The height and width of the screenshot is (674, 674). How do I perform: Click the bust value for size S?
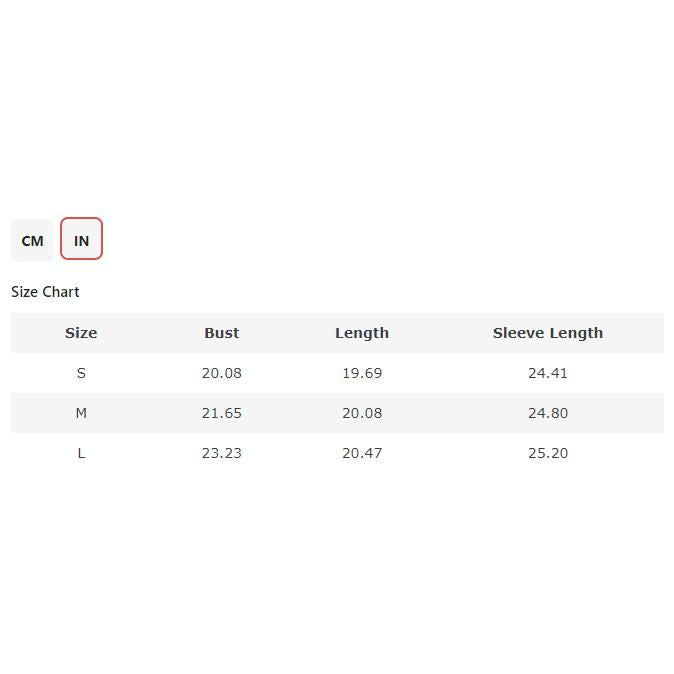(x=222, y=373)
